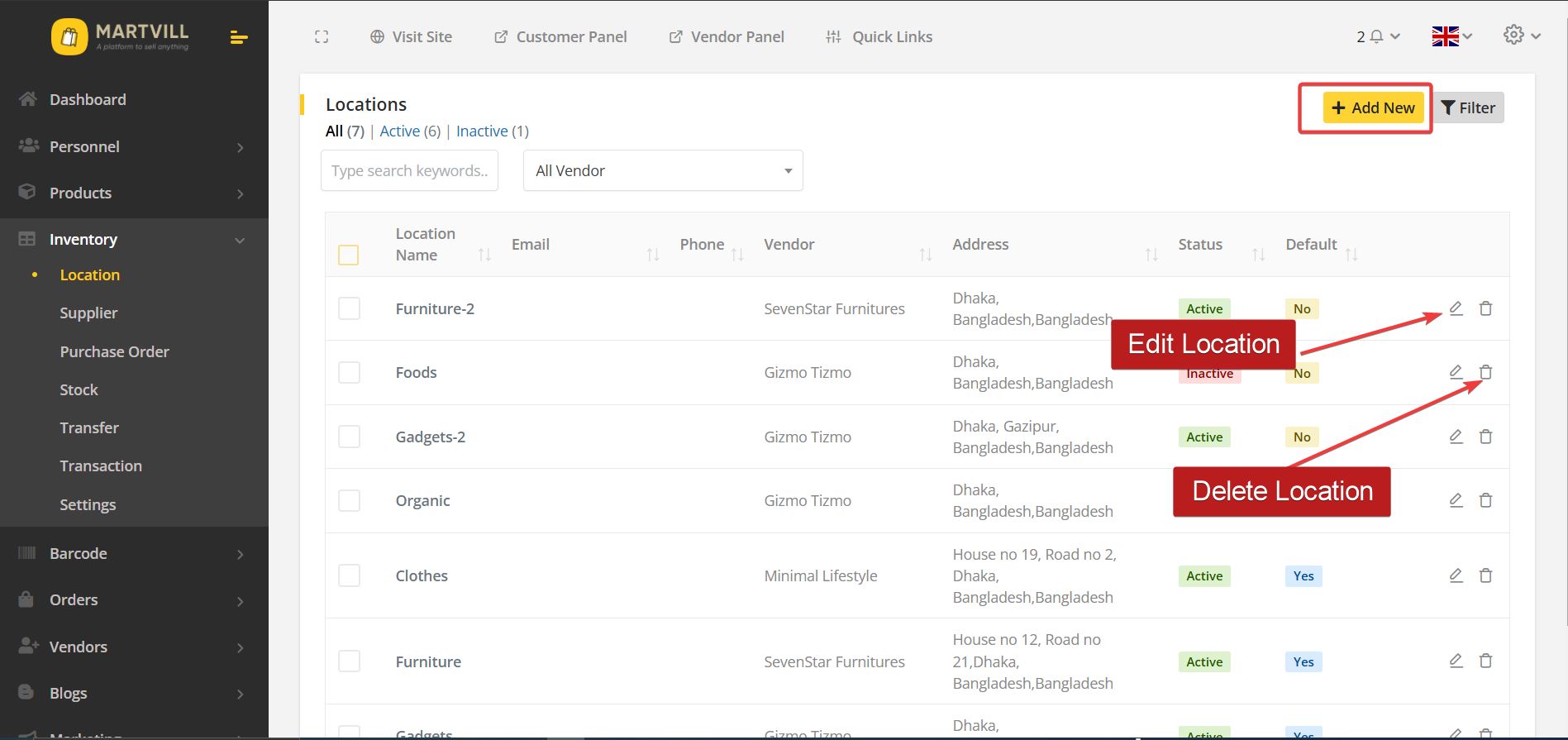The width and height of the screenshot is (1568, 740).
Task: Check the select-all checkbox in table header
Action: (x=349, y=255)
